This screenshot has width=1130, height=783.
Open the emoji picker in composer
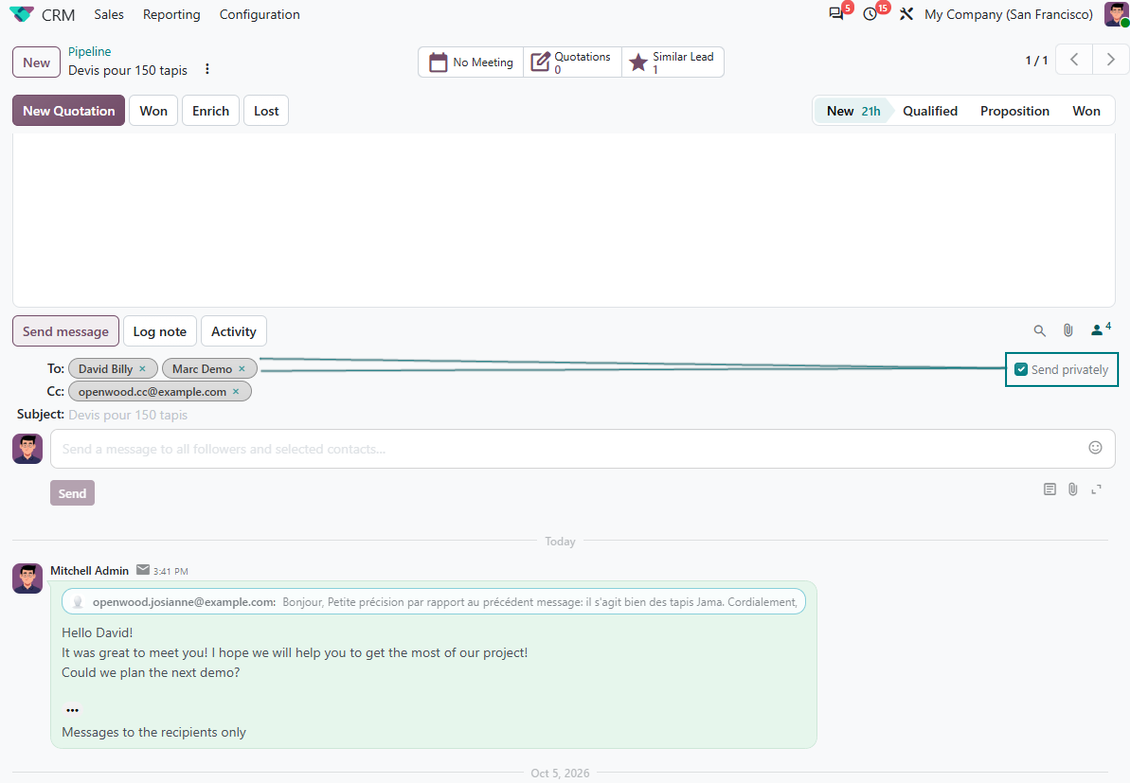[x=1095, y=448]
